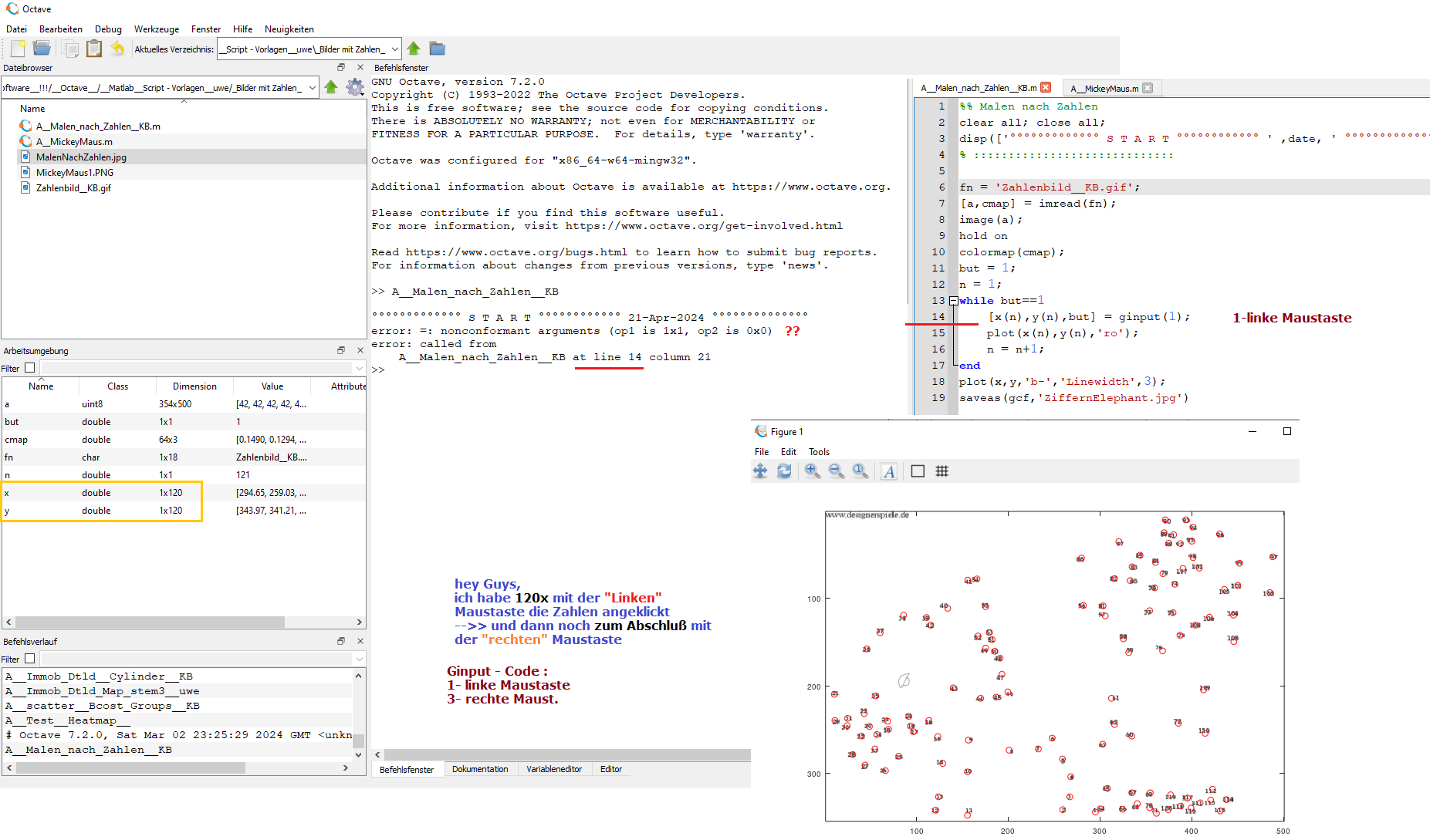Collapse the while loop fold marker
This screenshot has width=1430, height=840.
click(x=954, y=301)
